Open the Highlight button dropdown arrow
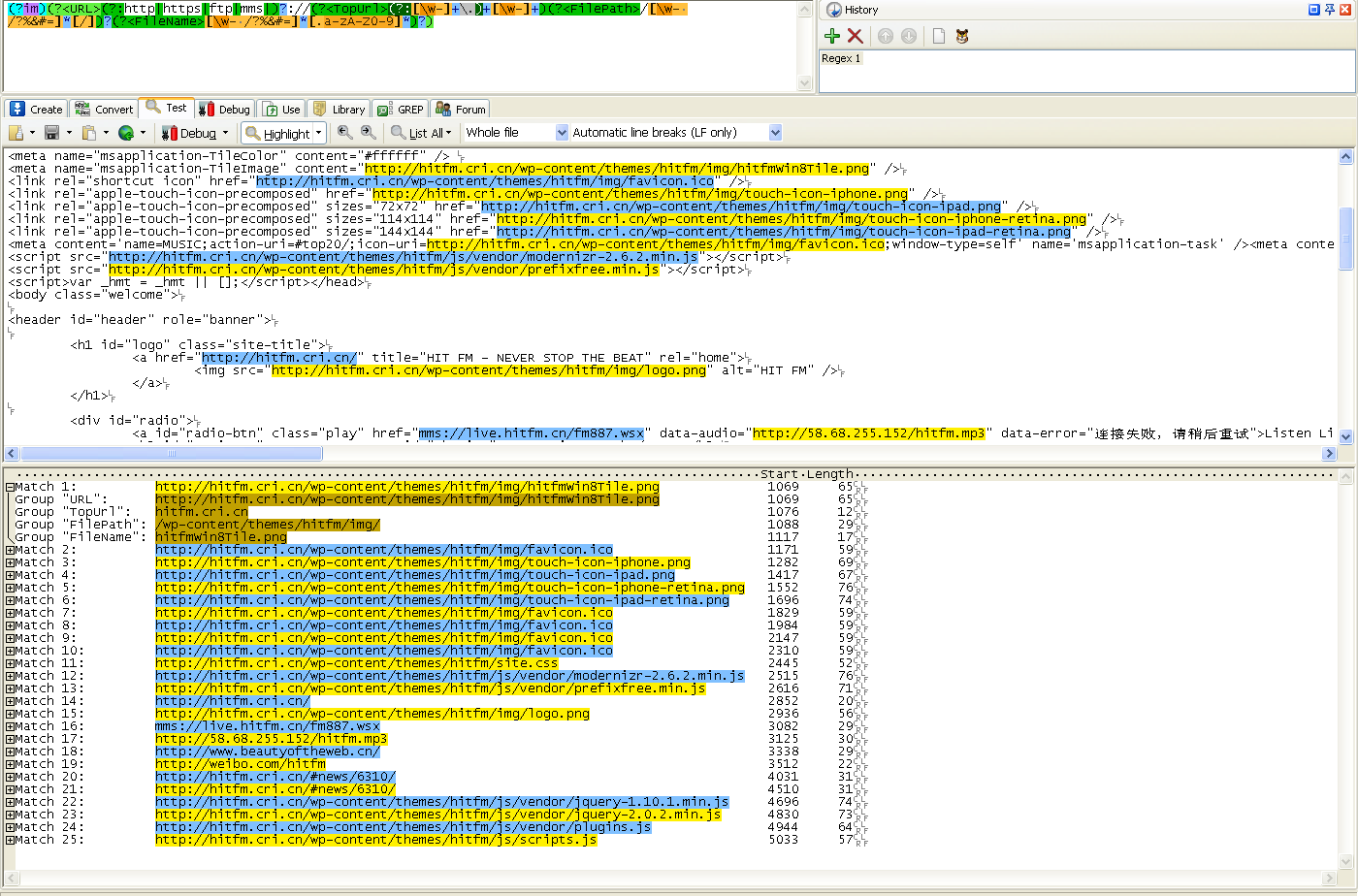This screenshot has width=1358, height=896. tap(319, 133)
